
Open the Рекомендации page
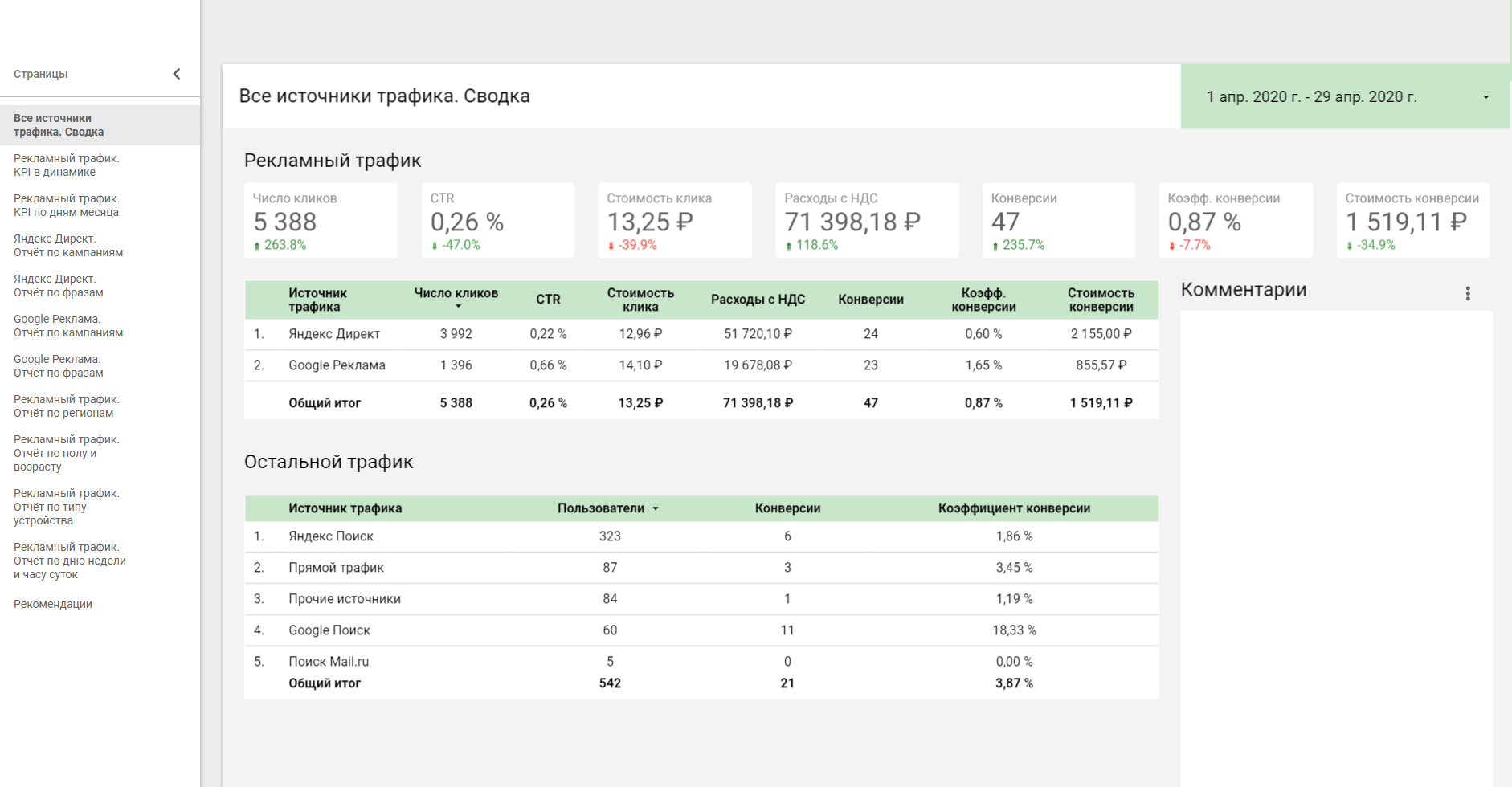click(x=53, y=604)
